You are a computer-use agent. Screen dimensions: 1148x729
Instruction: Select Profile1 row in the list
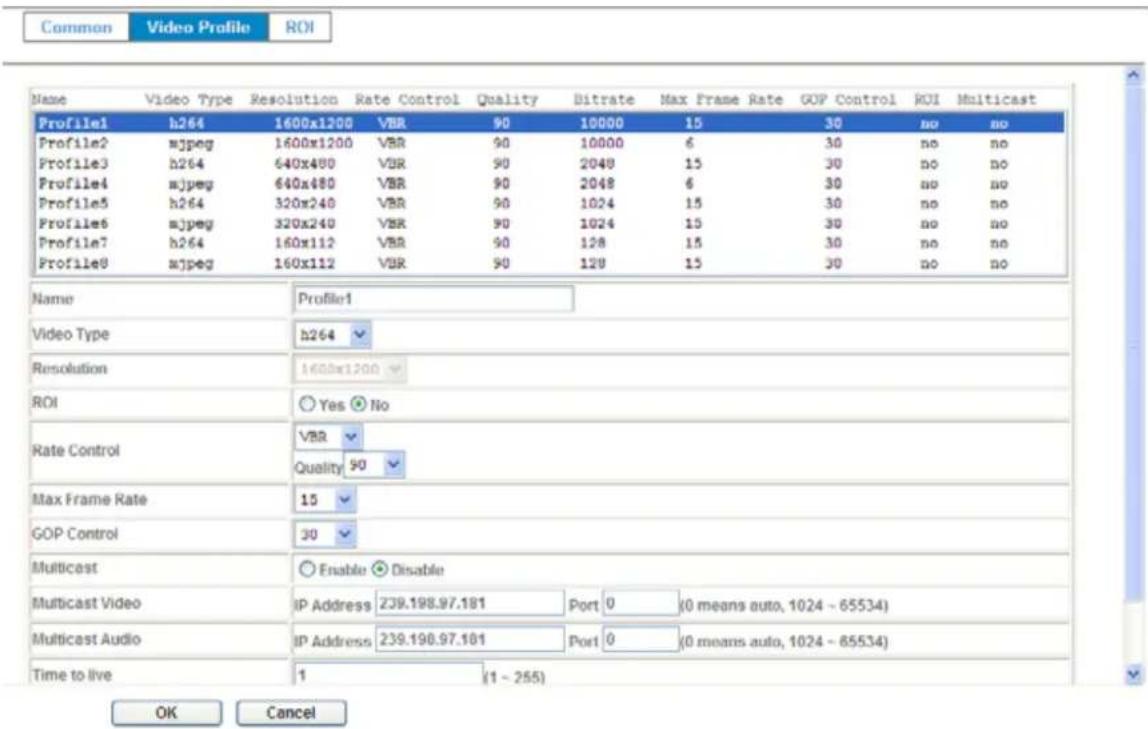549,123
